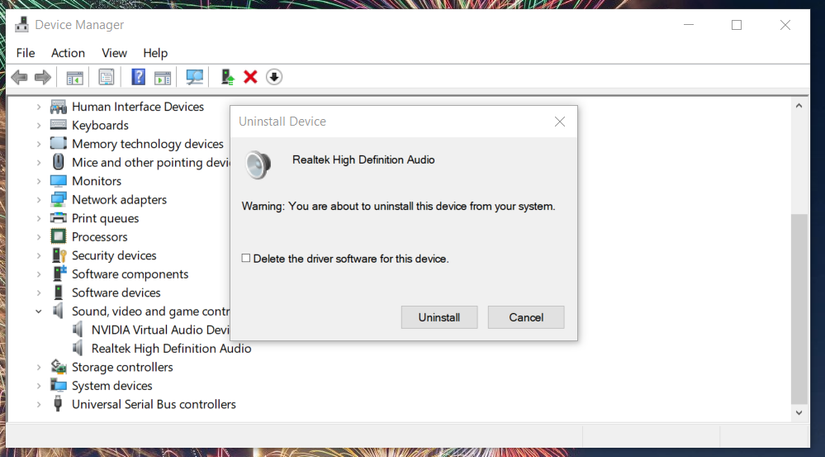Select the Security devices key icon

[58, 255]
